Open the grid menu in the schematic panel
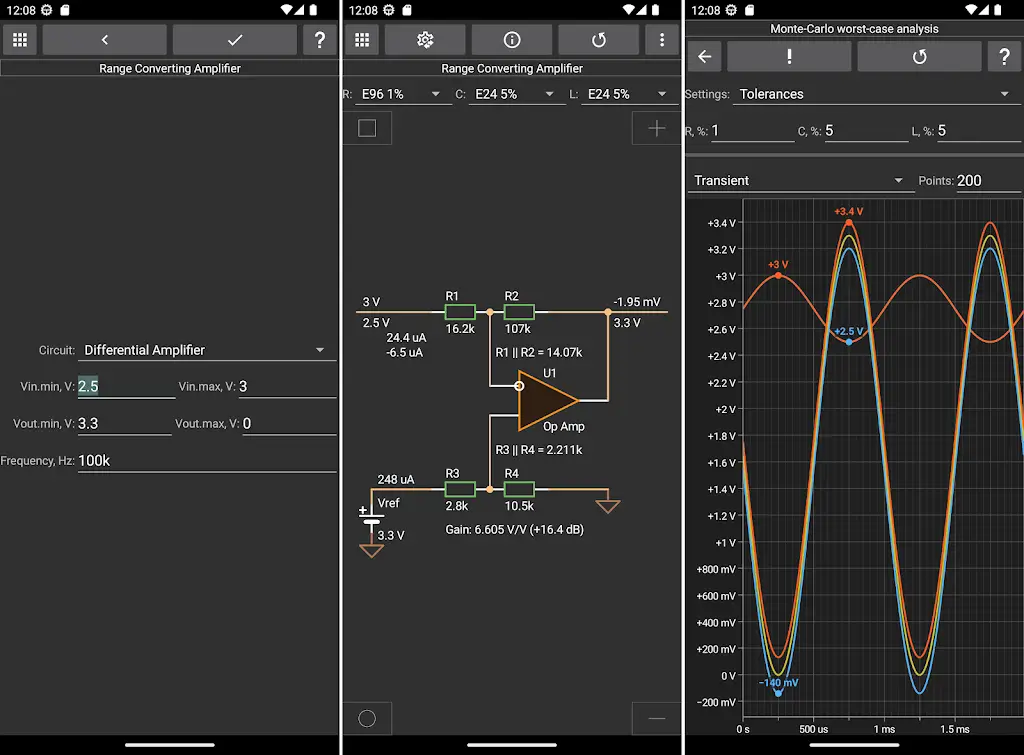Viewport: 1024px width, 755px height. pos(362,40)
